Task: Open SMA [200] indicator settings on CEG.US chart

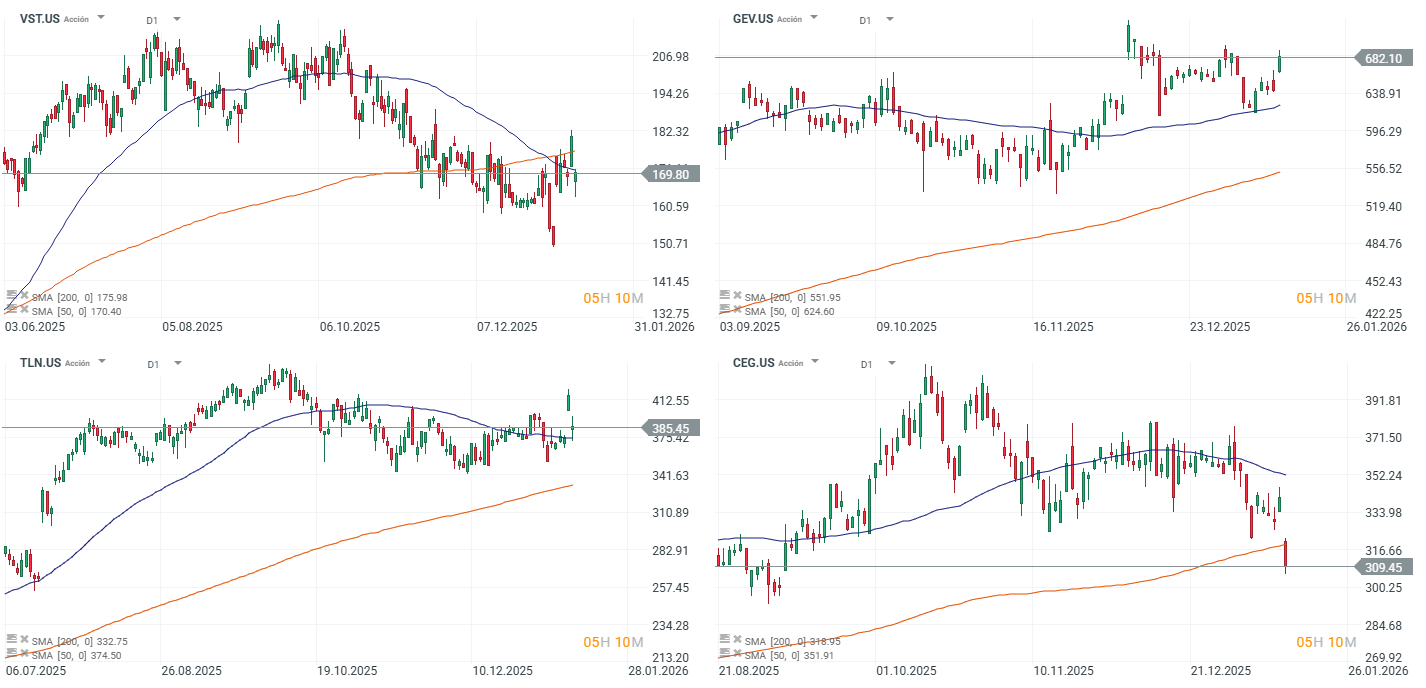Action: (724, 641)
